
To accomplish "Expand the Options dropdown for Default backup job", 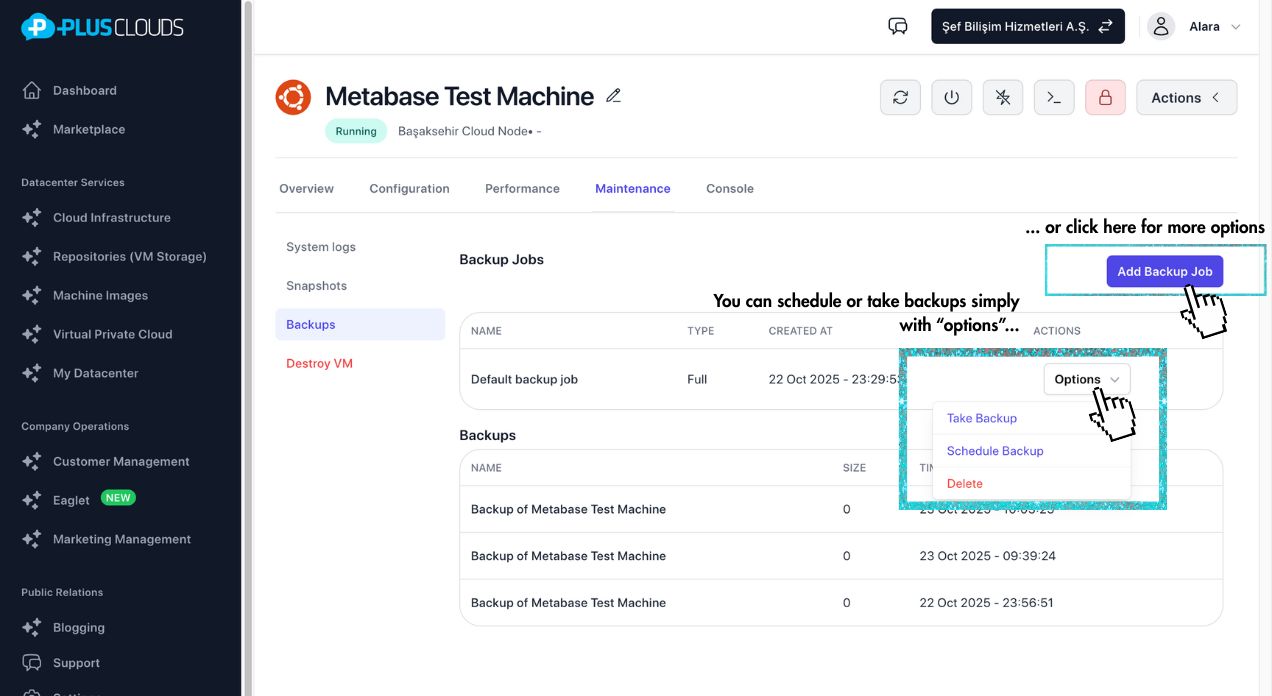I will coord(1086,379).
